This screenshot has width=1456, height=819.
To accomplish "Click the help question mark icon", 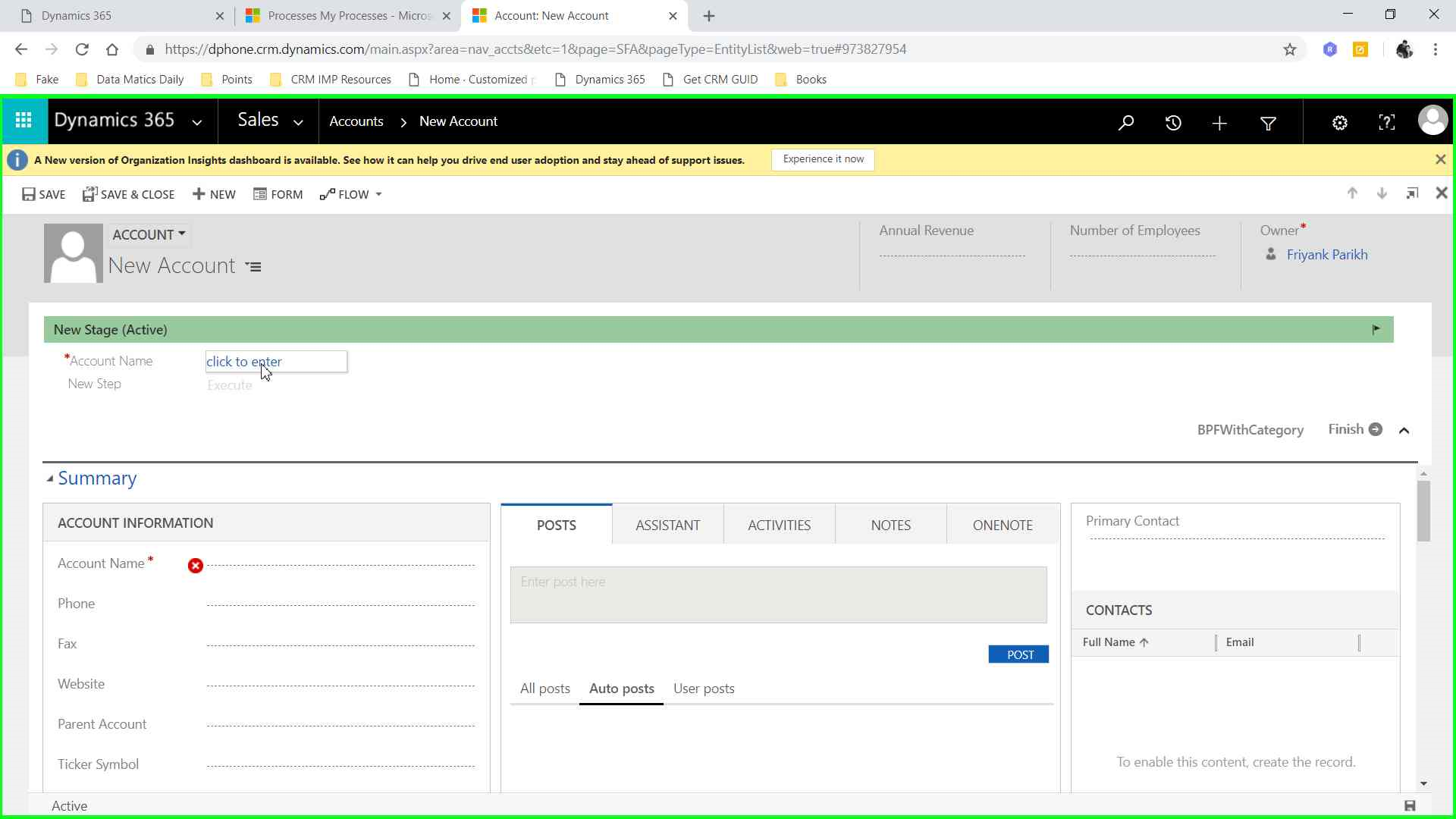I will pyautogui.click(x=1386, y=122).
